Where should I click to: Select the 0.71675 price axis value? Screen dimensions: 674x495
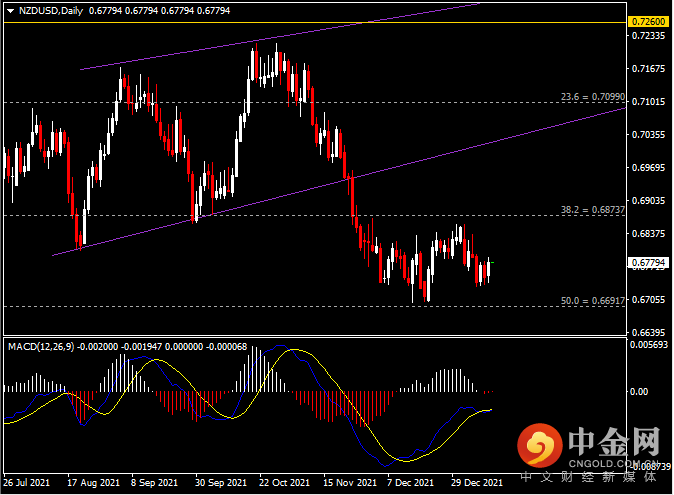[649, 69]
